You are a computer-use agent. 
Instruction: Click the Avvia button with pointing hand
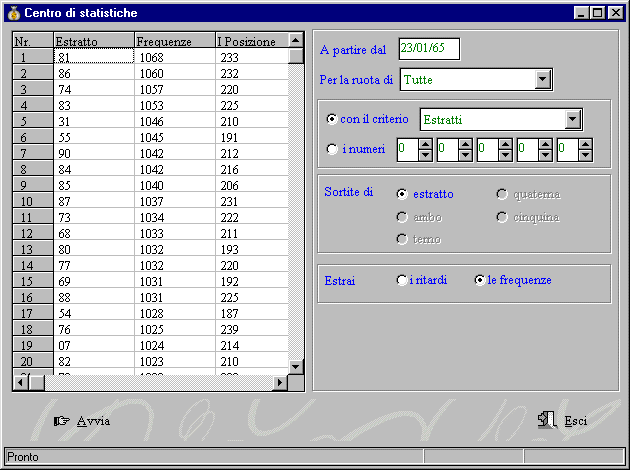pyautogui.click(x=82, y=421)
